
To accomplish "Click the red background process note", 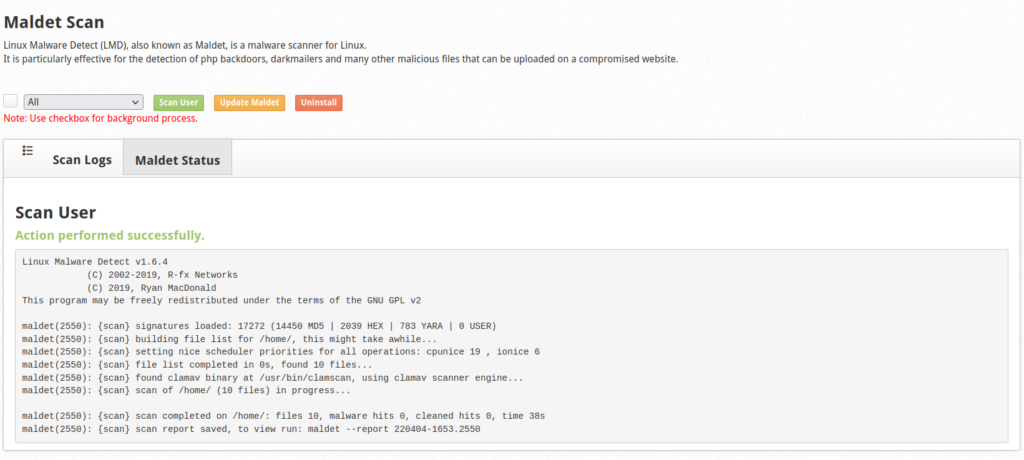I will (100, 118).
